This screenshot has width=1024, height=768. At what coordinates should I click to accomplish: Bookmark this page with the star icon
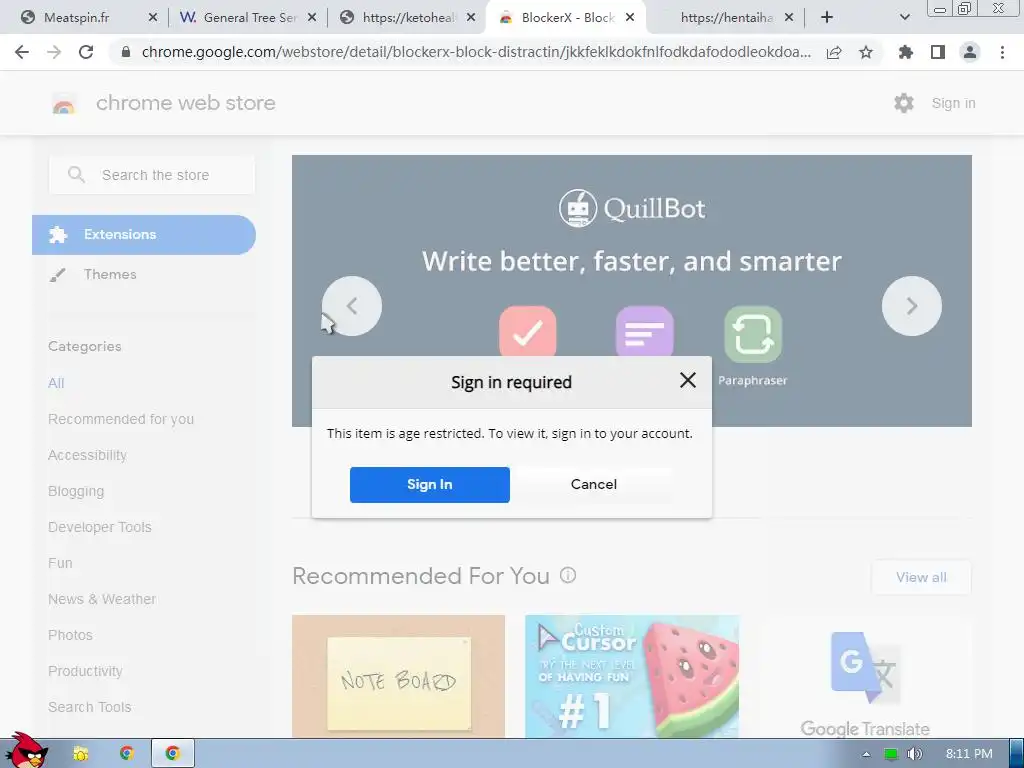[x=866, y=52]
